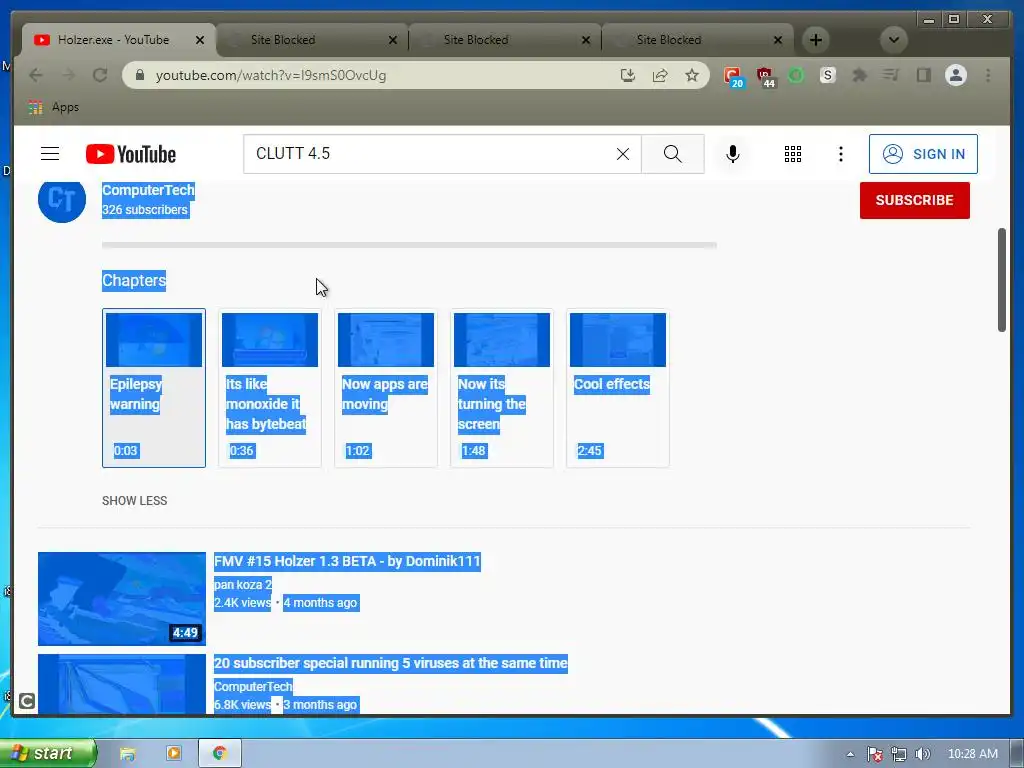
Task: Open YouTube settings three-dot menu
Action: [x=840, y=154]
